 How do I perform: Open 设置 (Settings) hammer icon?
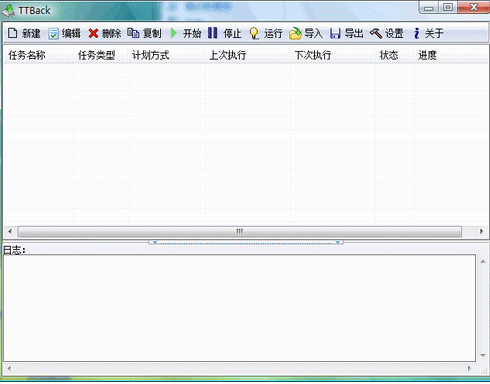point(376,33)
